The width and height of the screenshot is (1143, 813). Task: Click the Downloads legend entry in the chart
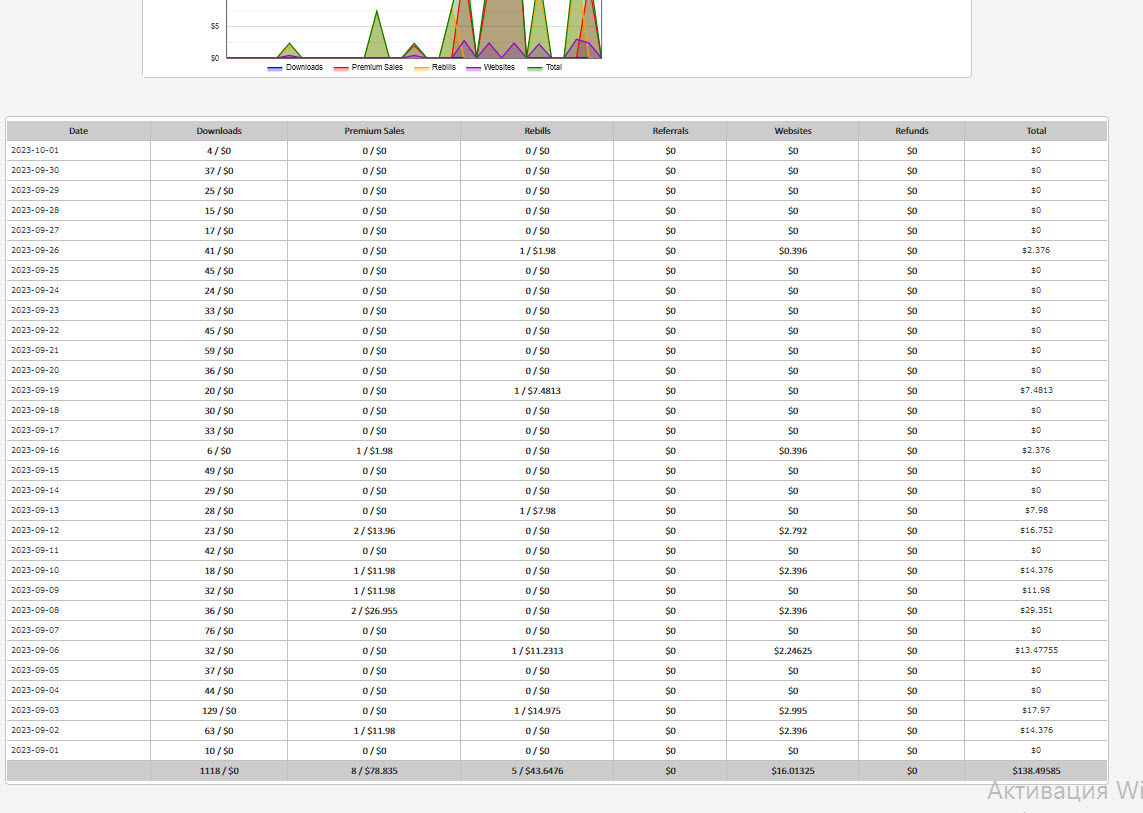[295, 67]
